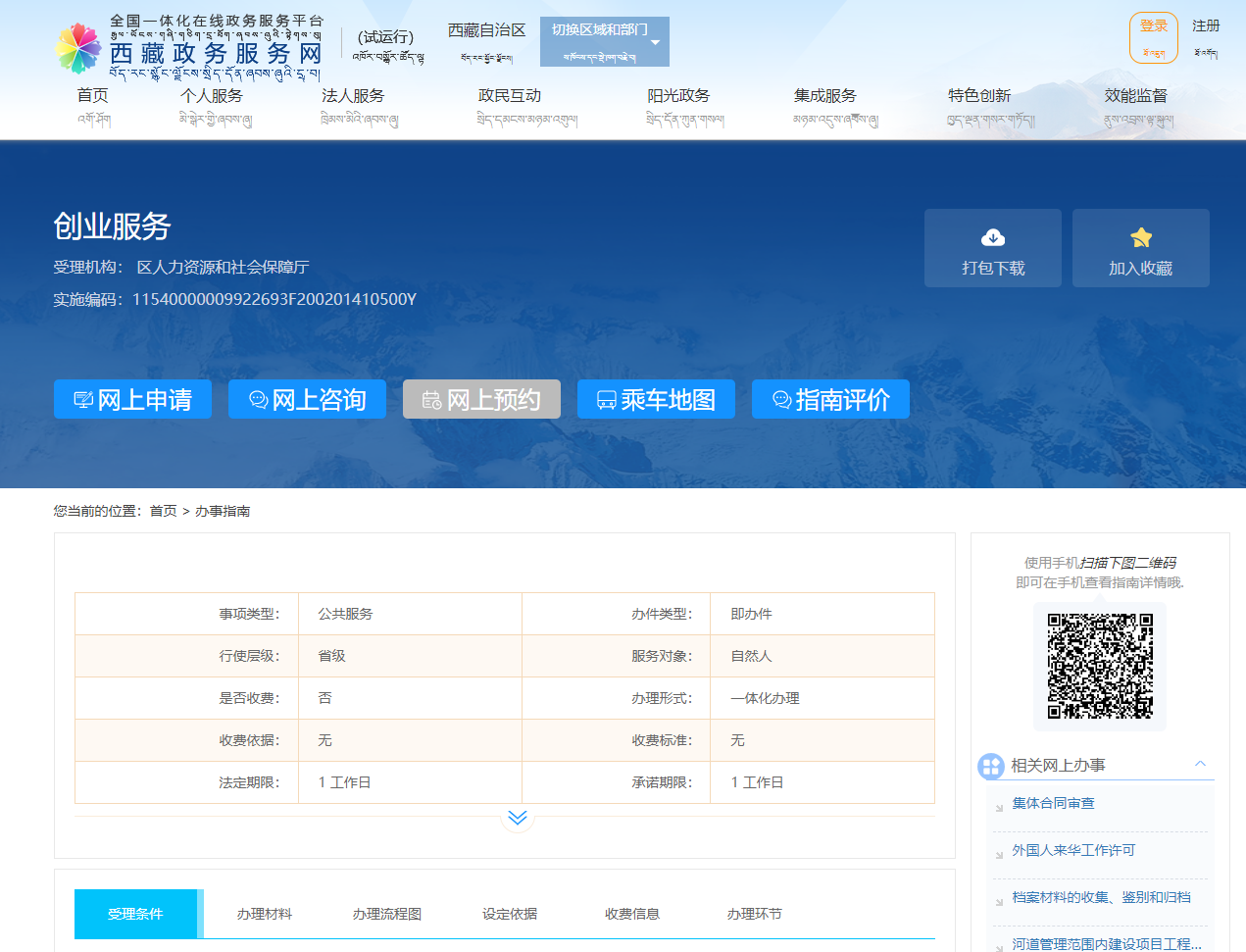Click the 乘车地图 button
The width and height of the screenshot is (1246, 952).
click(656, 399)
